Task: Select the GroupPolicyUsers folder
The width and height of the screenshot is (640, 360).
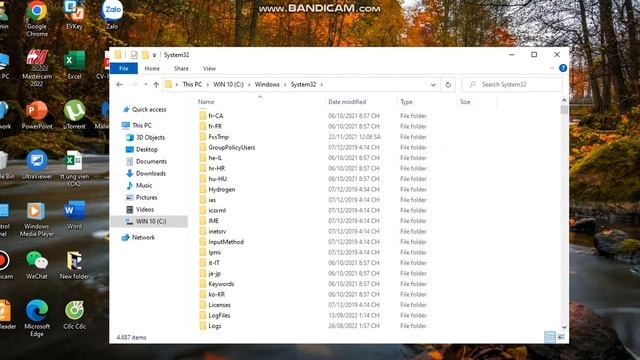Action: (x=231, y=147)
